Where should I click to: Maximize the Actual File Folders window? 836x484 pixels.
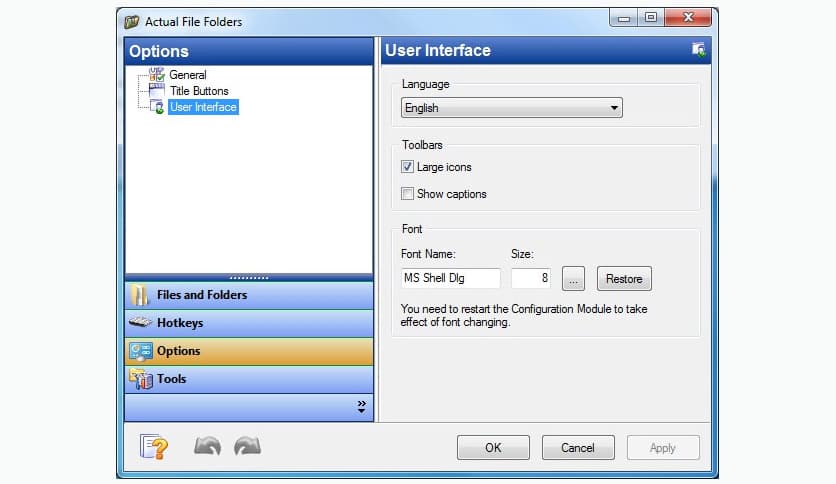tap(651, 18)
